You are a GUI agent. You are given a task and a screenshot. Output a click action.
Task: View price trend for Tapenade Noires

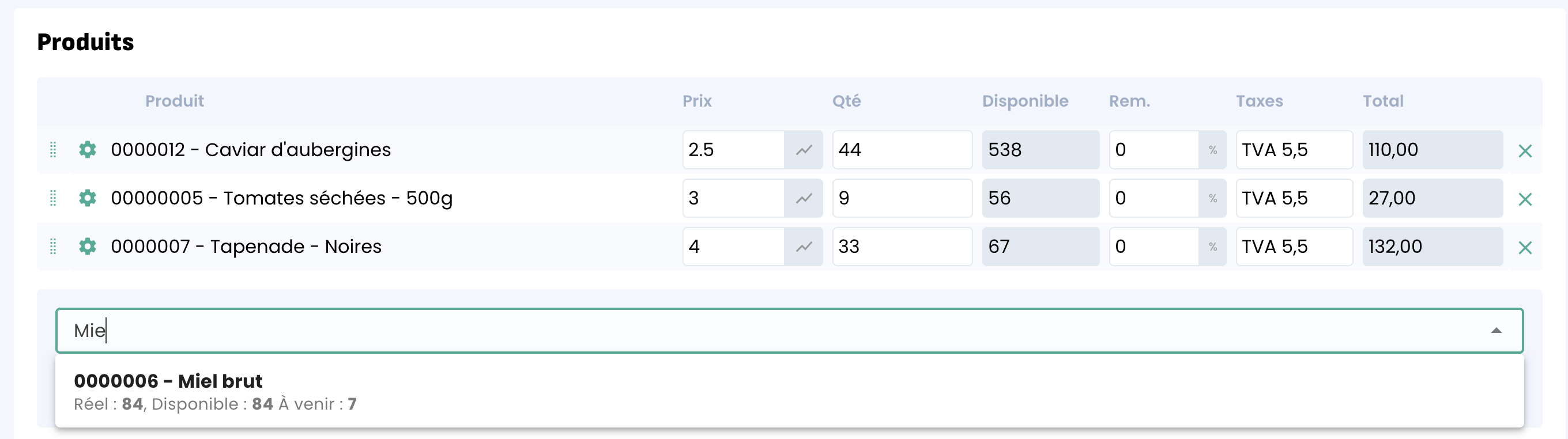804,246
